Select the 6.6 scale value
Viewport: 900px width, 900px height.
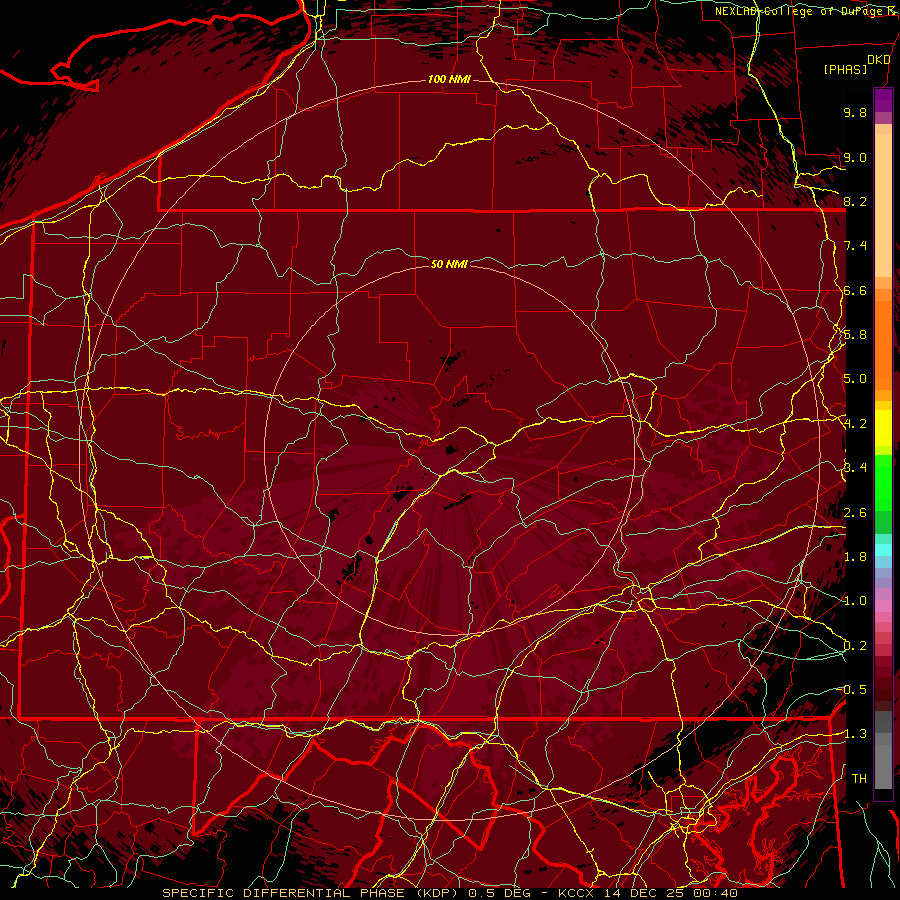(x=855, y=290)
